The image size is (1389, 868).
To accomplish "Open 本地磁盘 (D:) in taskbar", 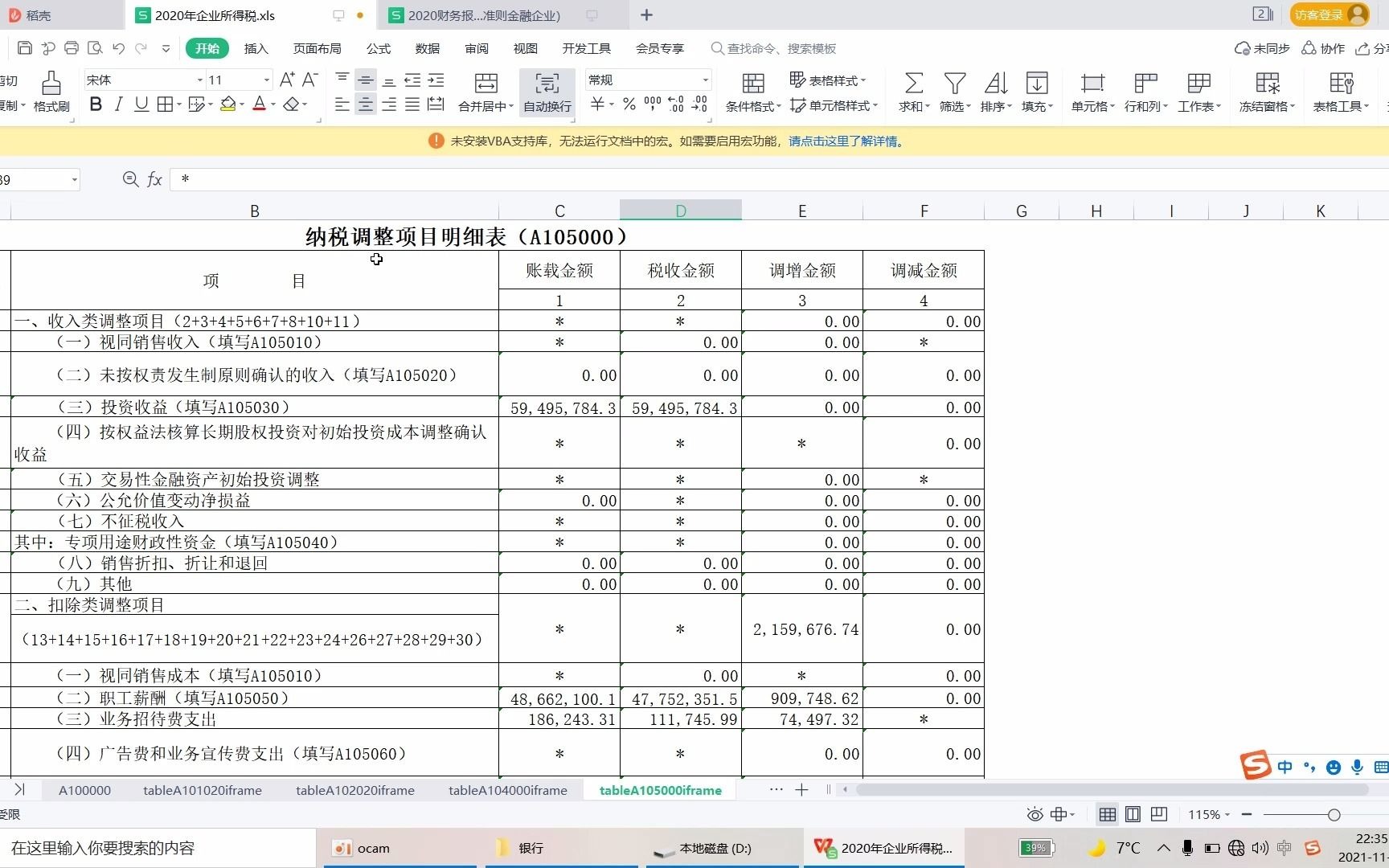I will pos(722,848).
